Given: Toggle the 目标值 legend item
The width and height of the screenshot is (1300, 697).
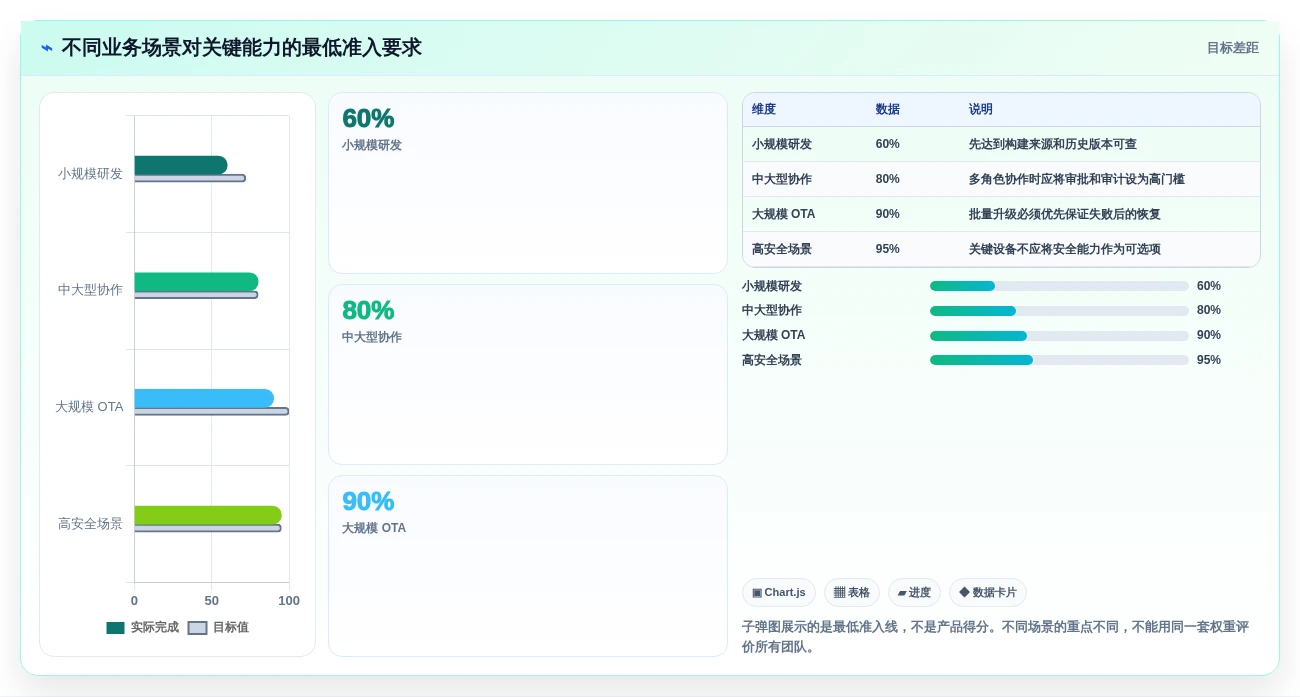Looking at the screenshot, I should pyautogui.click(x=218, y=628).
